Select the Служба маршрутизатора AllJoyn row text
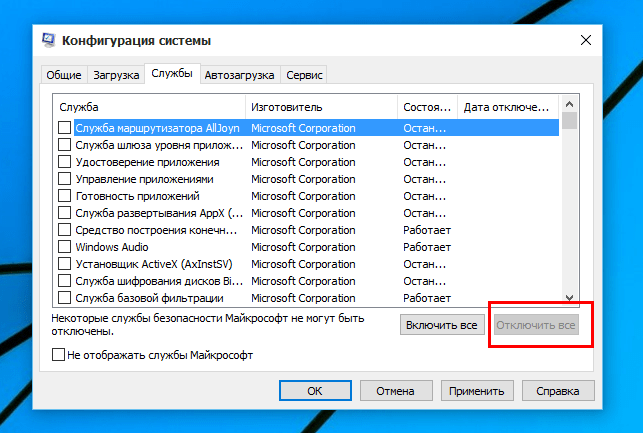 point(157,128)
